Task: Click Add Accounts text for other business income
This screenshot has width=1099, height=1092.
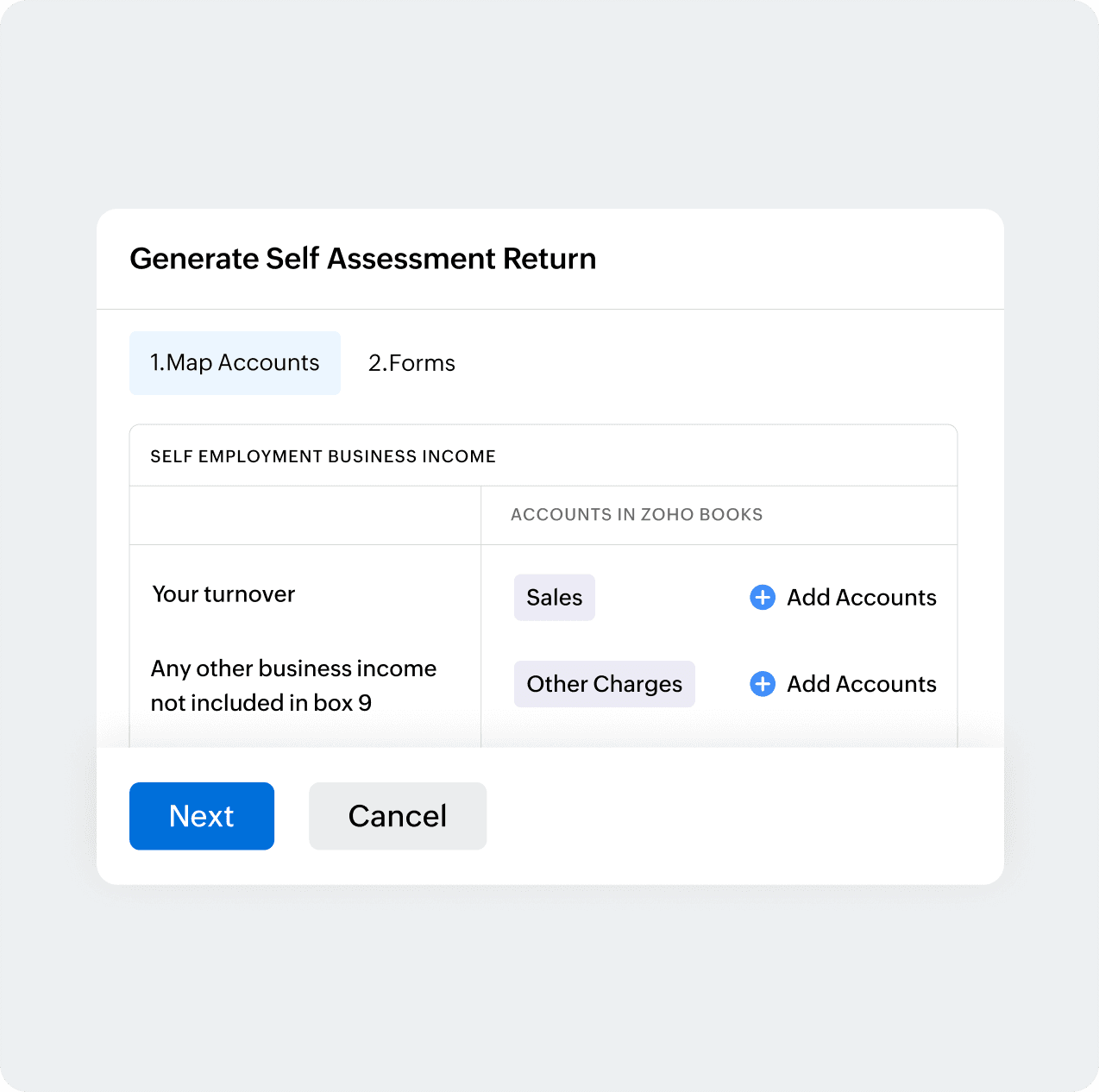Action: 862,684
